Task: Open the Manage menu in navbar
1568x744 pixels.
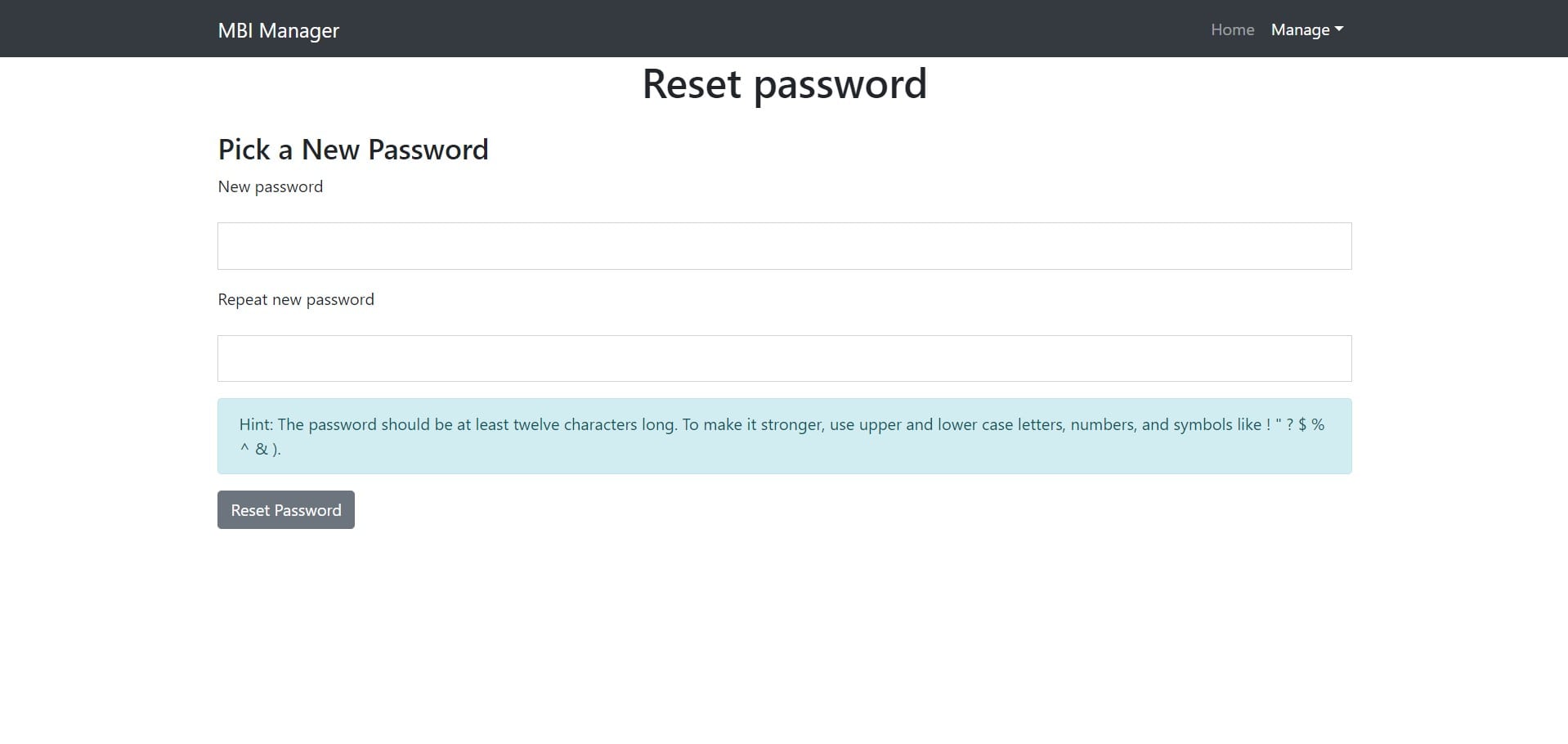Action: [x=1306, y=29]
